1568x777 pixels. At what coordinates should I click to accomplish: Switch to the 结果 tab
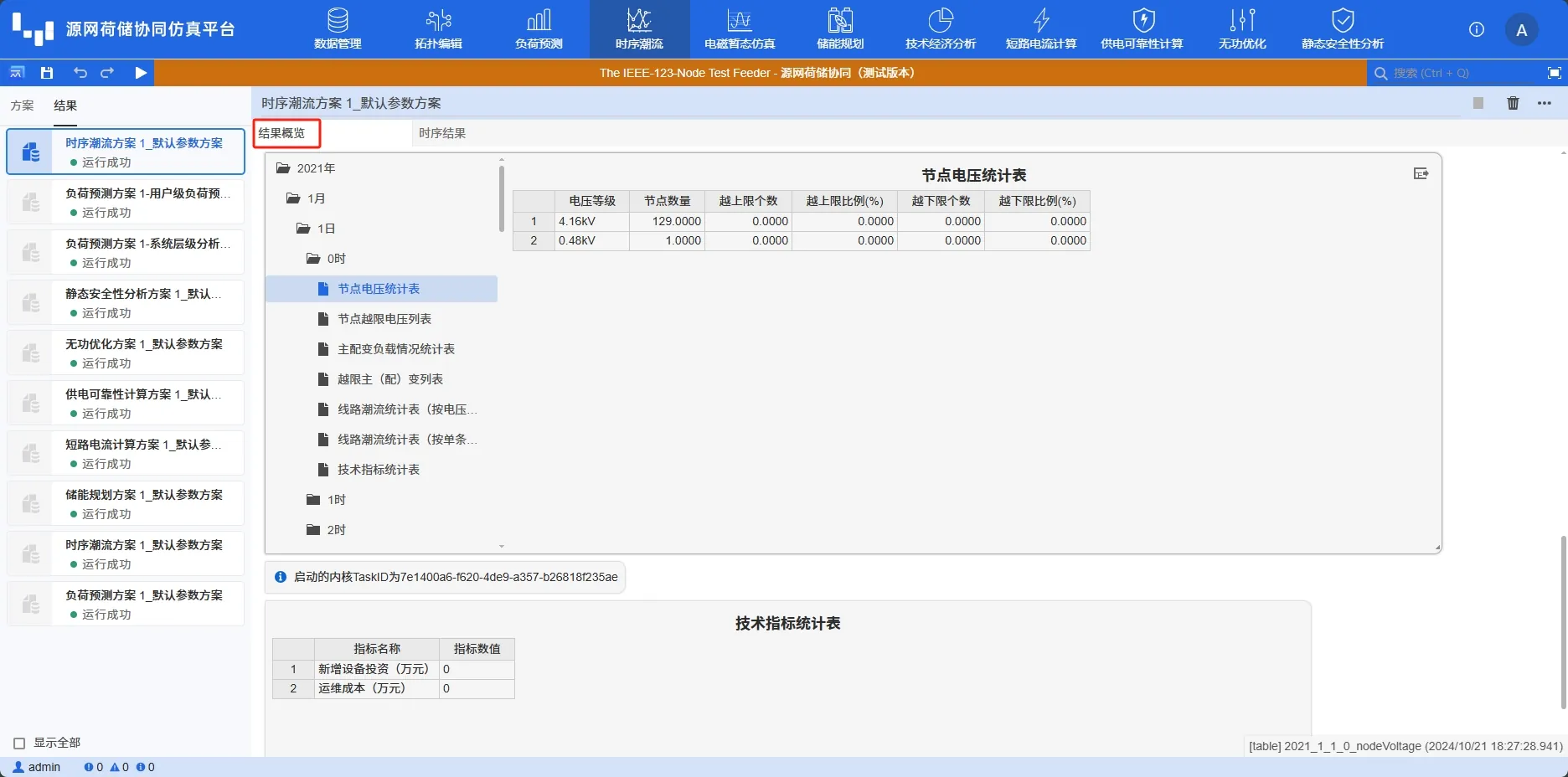65,105
